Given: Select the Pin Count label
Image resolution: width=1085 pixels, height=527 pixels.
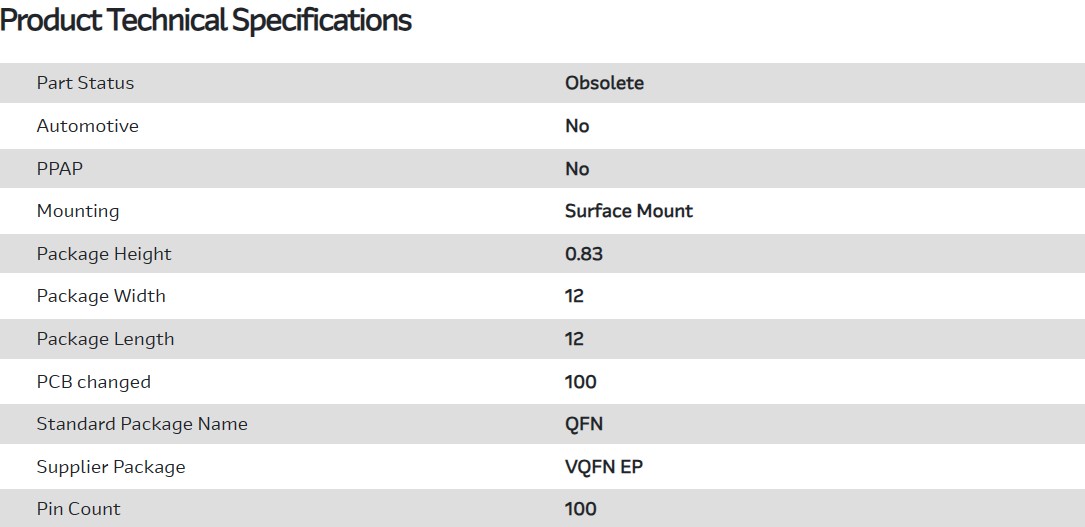Looking at the screenshot, I should pos(78,509).
